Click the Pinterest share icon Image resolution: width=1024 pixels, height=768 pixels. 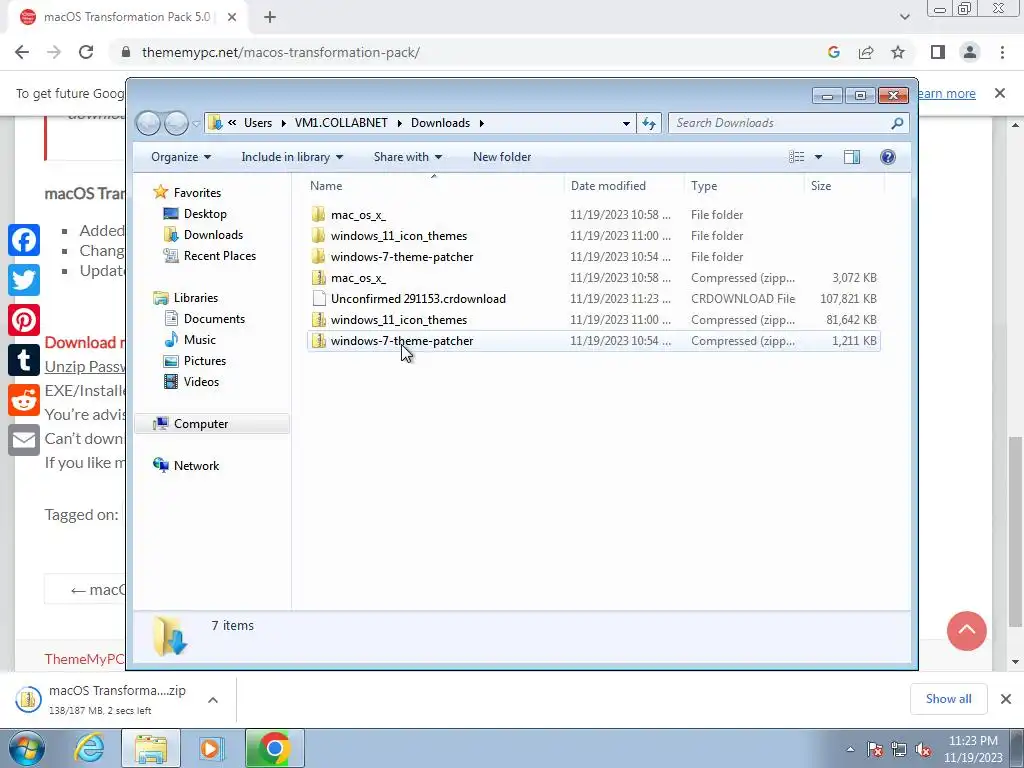tap(24, 321)
